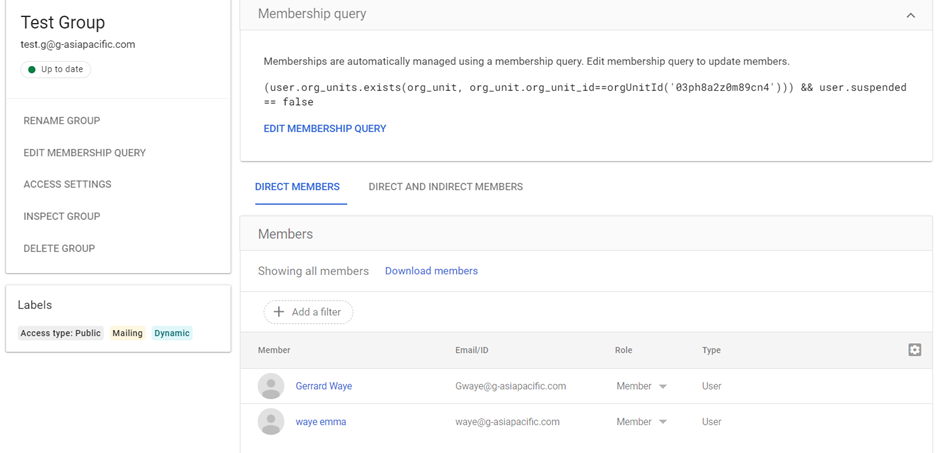Click the Members section heading
Image resolution: width=940 pixels, height=453 pixels.
pos(285,234)
